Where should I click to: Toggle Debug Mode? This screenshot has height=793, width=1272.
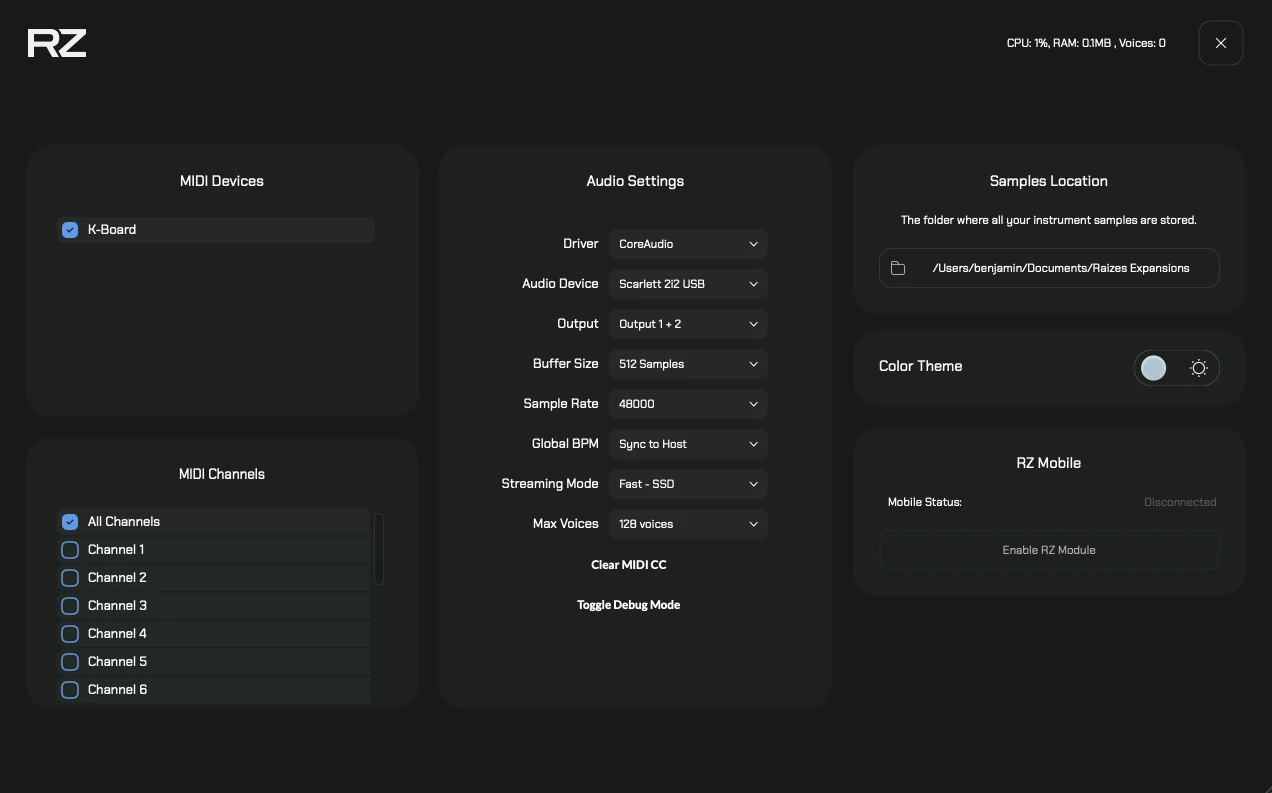(628, 604)
